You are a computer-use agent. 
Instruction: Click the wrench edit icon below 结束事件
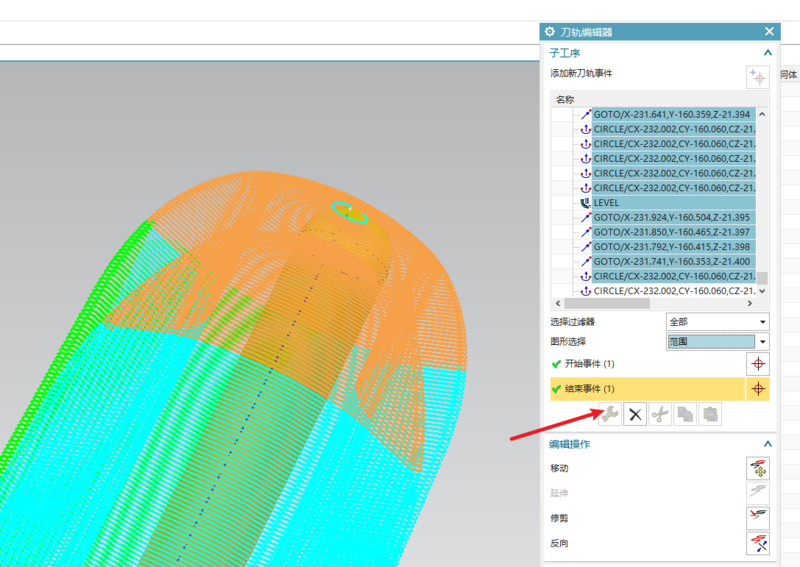tap(609, 414)
